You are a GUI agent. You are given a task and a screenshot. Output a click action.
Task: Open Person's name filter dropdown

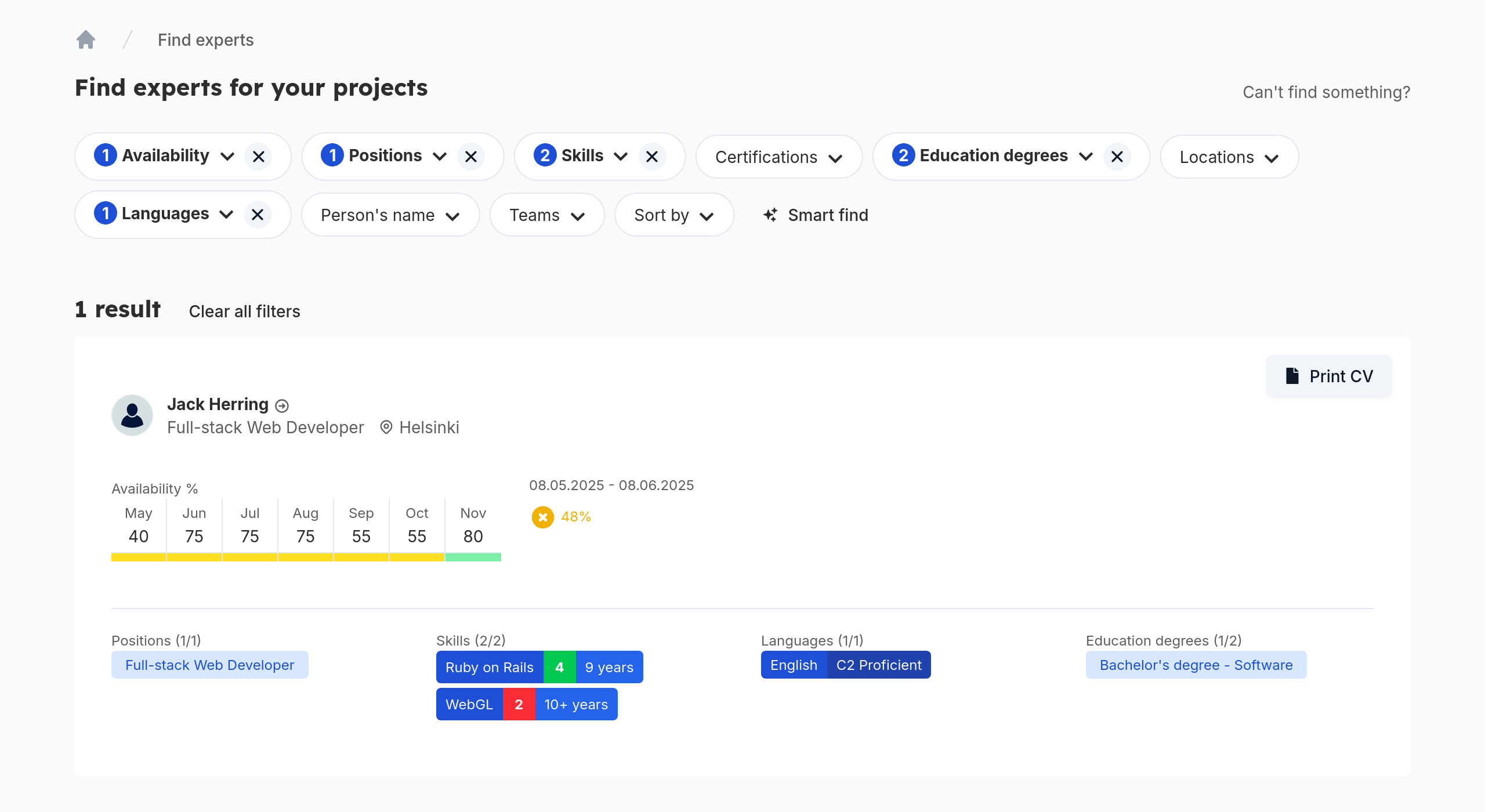click(x=390, y=215)
